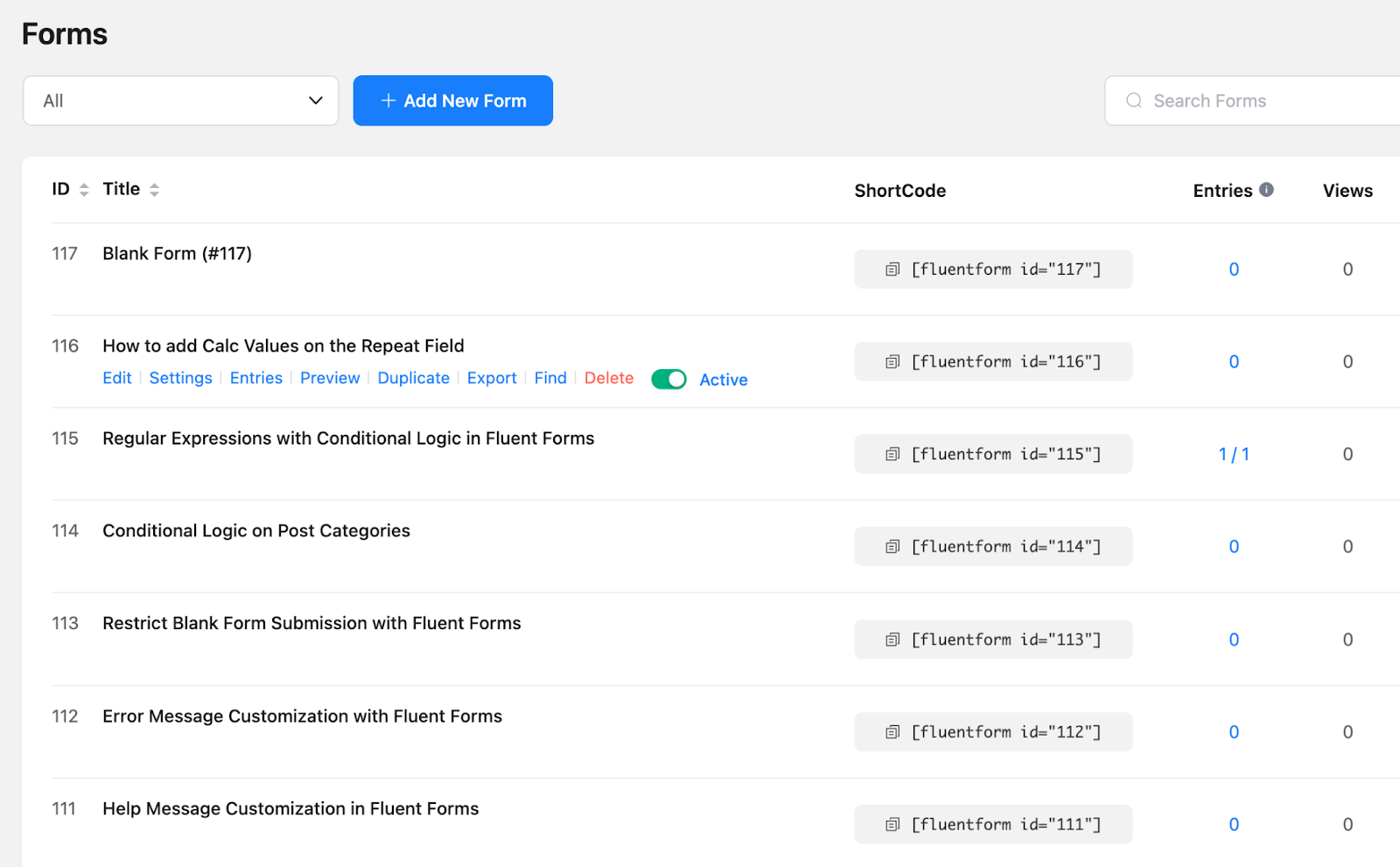
Task: Copy the shortcode for form 116
Action: [892, 361]
